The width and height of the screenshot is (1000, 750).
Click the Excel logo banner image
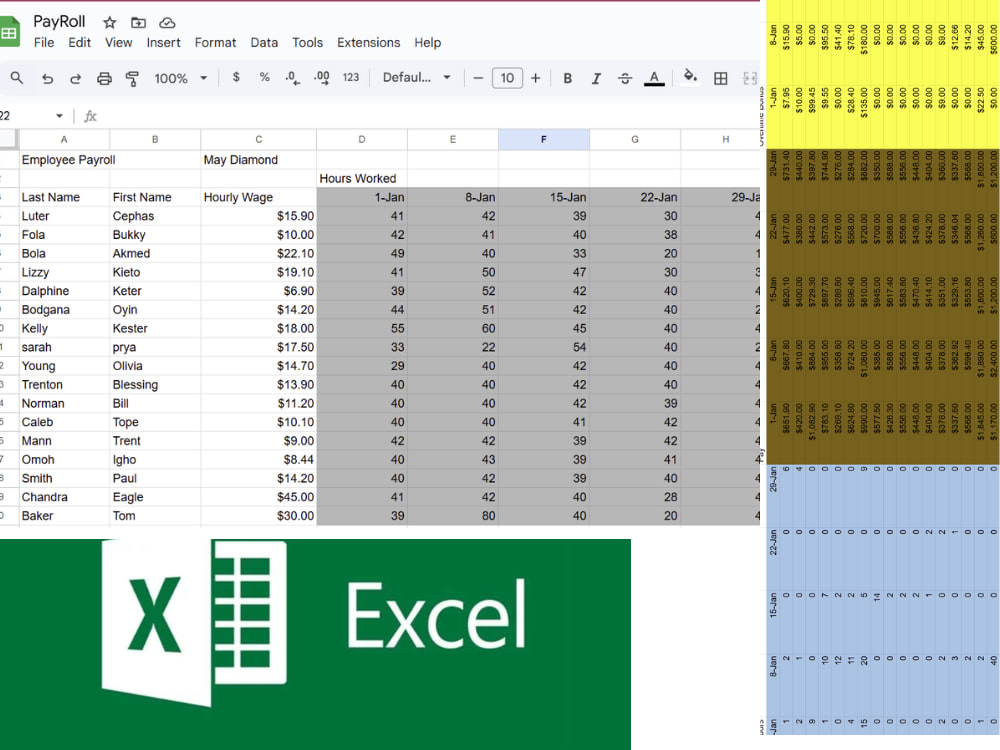pos(315,644)
